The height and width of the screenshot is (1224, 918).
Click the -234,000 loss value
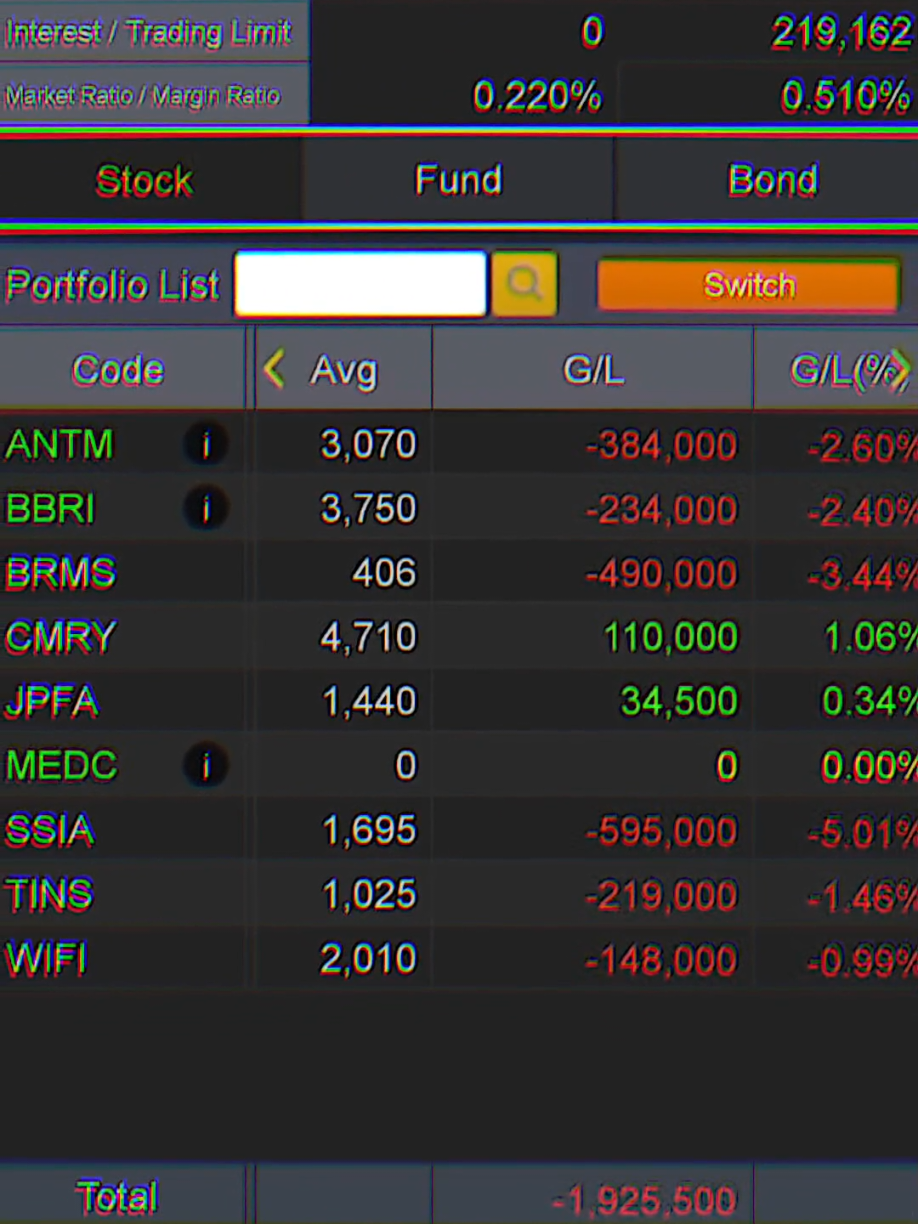[x=662, y=510]
